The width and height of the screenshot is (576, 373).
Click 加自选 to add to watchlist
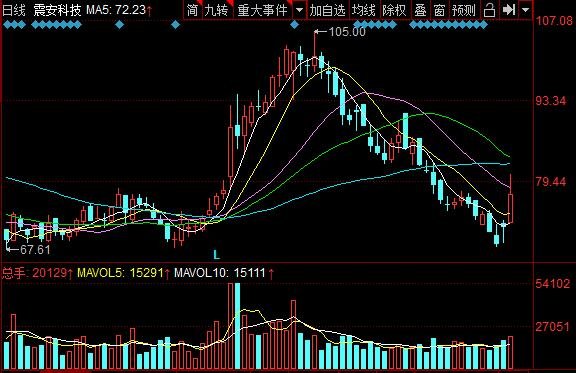click(327, 10)
